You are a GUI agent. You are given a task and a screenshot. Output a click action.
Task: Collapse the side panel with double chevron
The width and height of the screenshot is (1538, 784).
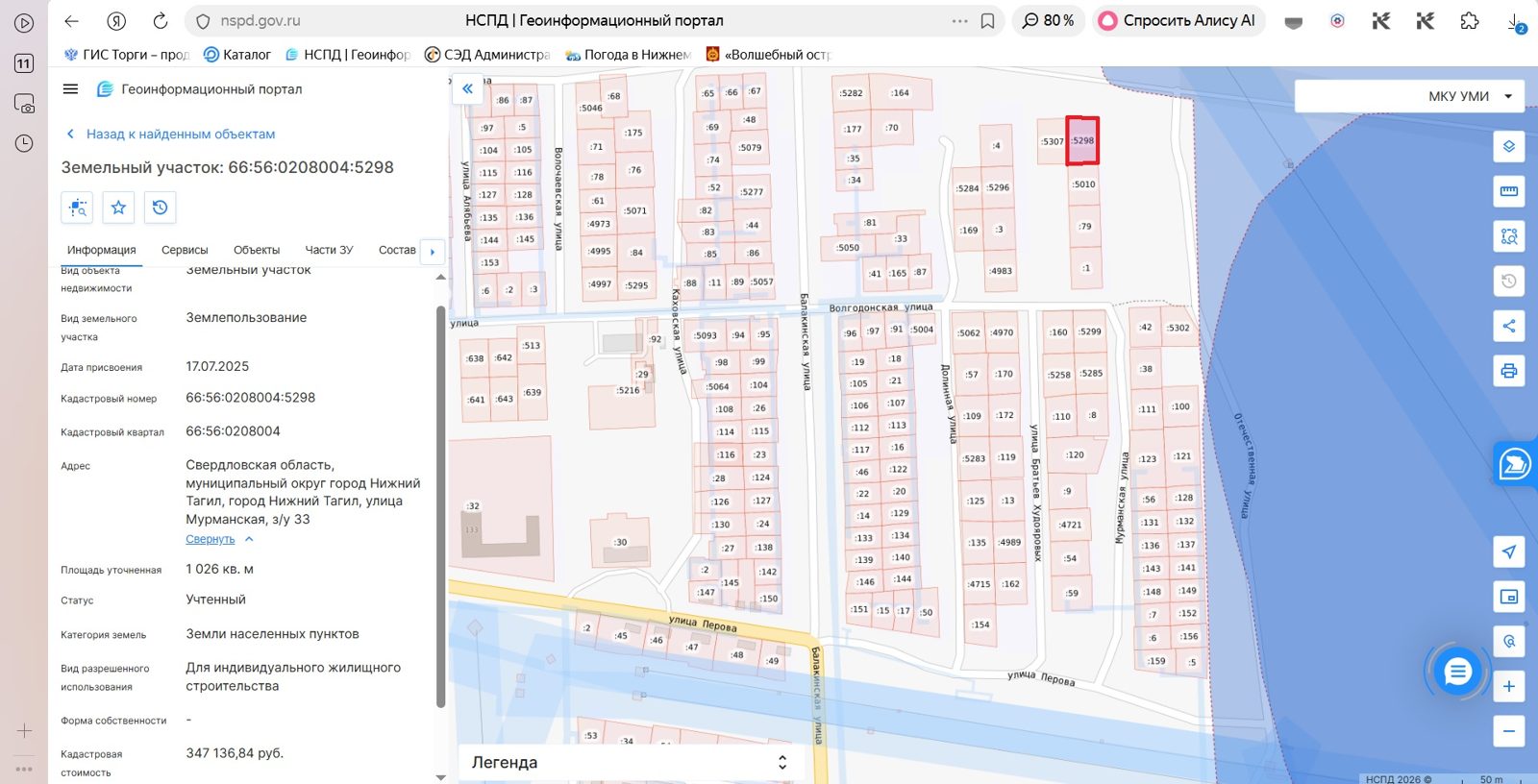467,88
